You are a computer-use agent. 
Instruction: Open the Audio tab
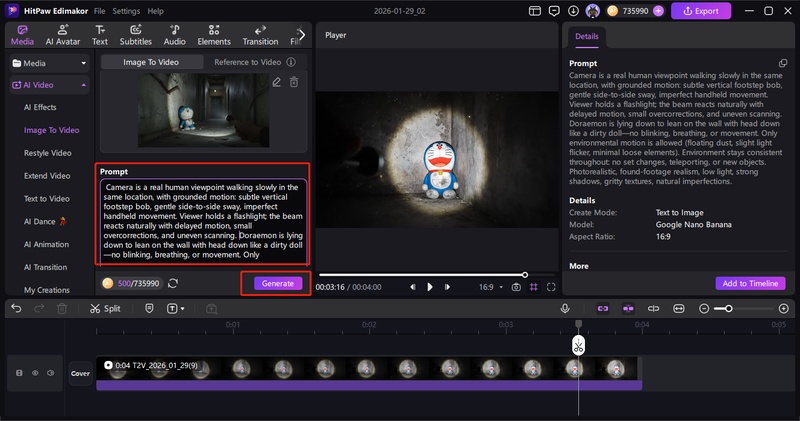pyautogui.click(x=174, y=35)
